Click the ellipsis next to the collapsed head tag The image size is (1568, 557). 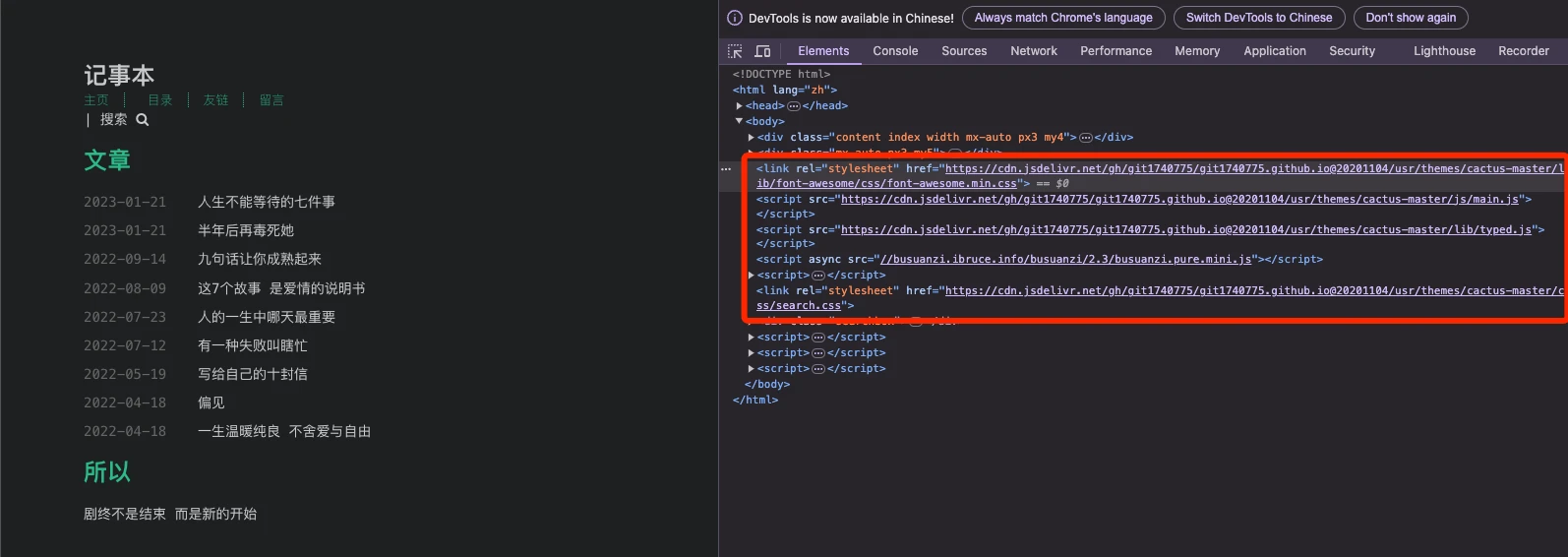pos(794,106)
